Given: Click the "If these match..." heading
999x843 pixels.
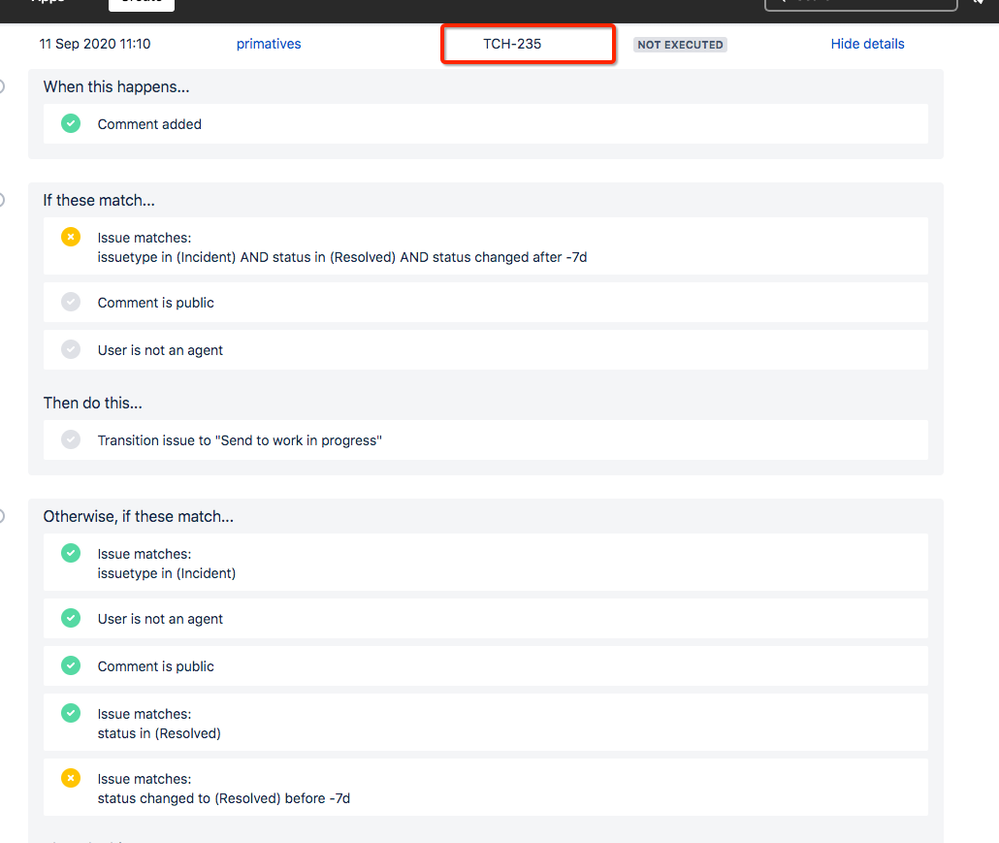Looking at the screenshot, I should (x=99, y=200).
